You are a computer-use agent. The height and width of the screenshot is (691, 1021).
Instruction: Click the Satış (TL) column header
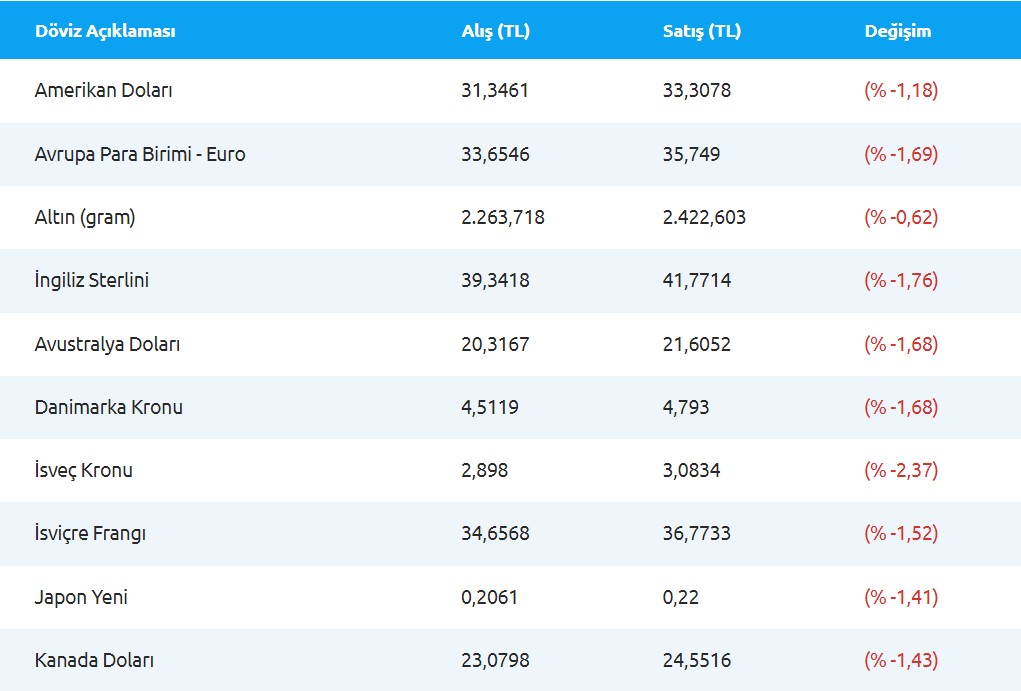click(701, 31)
